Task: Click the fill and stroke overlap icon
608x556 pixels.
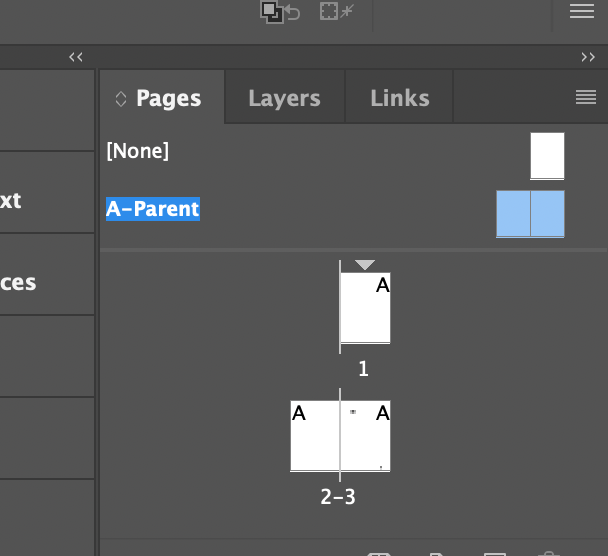Action: (272, 12)
